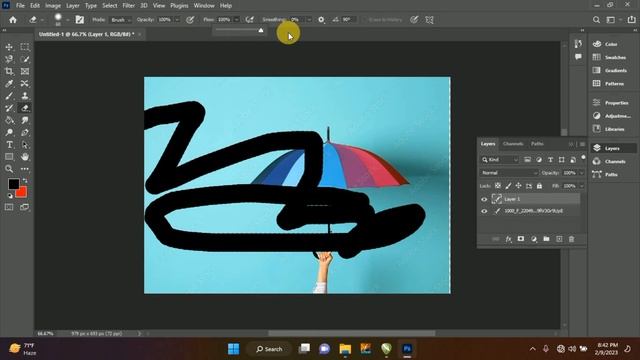This screenshot has width=640, height=360.
Task: Toggle type layer filter icon
Action: click(550, 160)
